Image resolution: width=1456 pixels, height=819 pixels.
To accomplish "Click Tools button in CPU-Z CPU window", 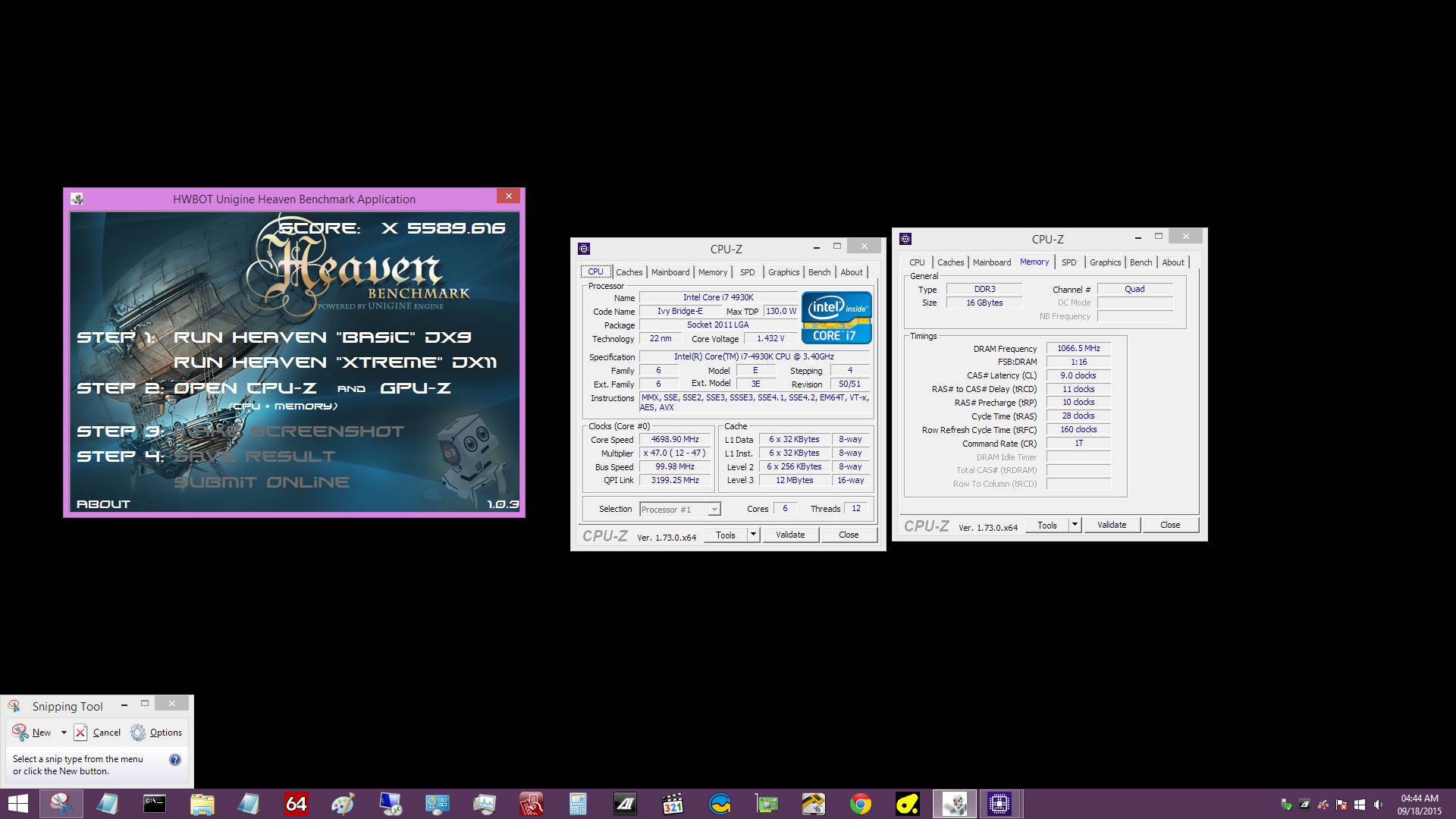I will [x=726, y=535].
